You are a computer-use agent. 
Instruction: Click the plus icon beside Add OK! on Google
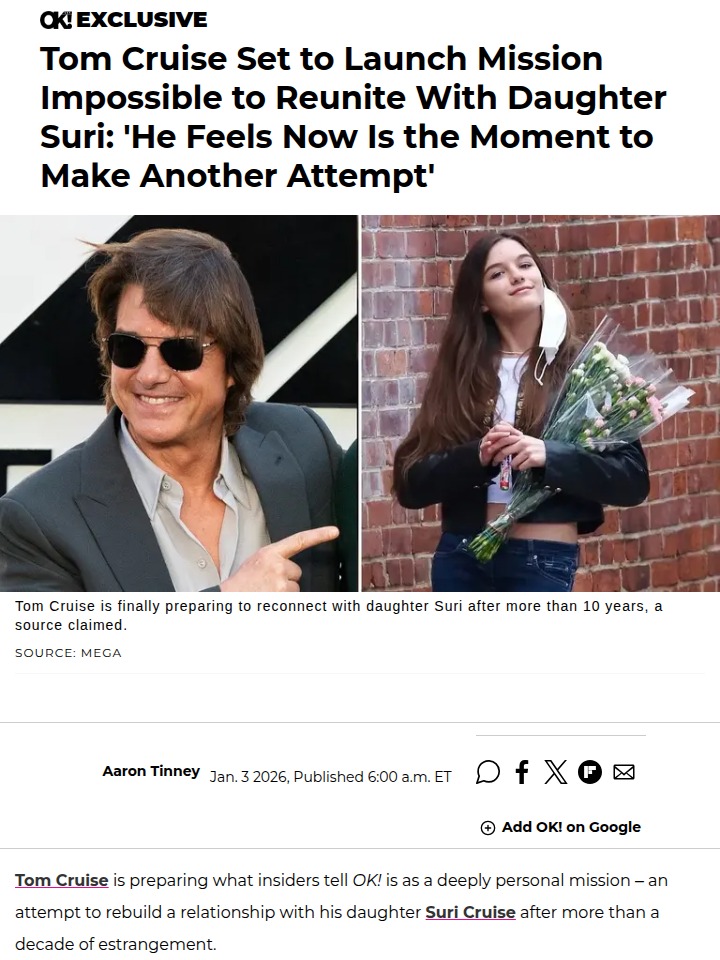coord(488,828)
